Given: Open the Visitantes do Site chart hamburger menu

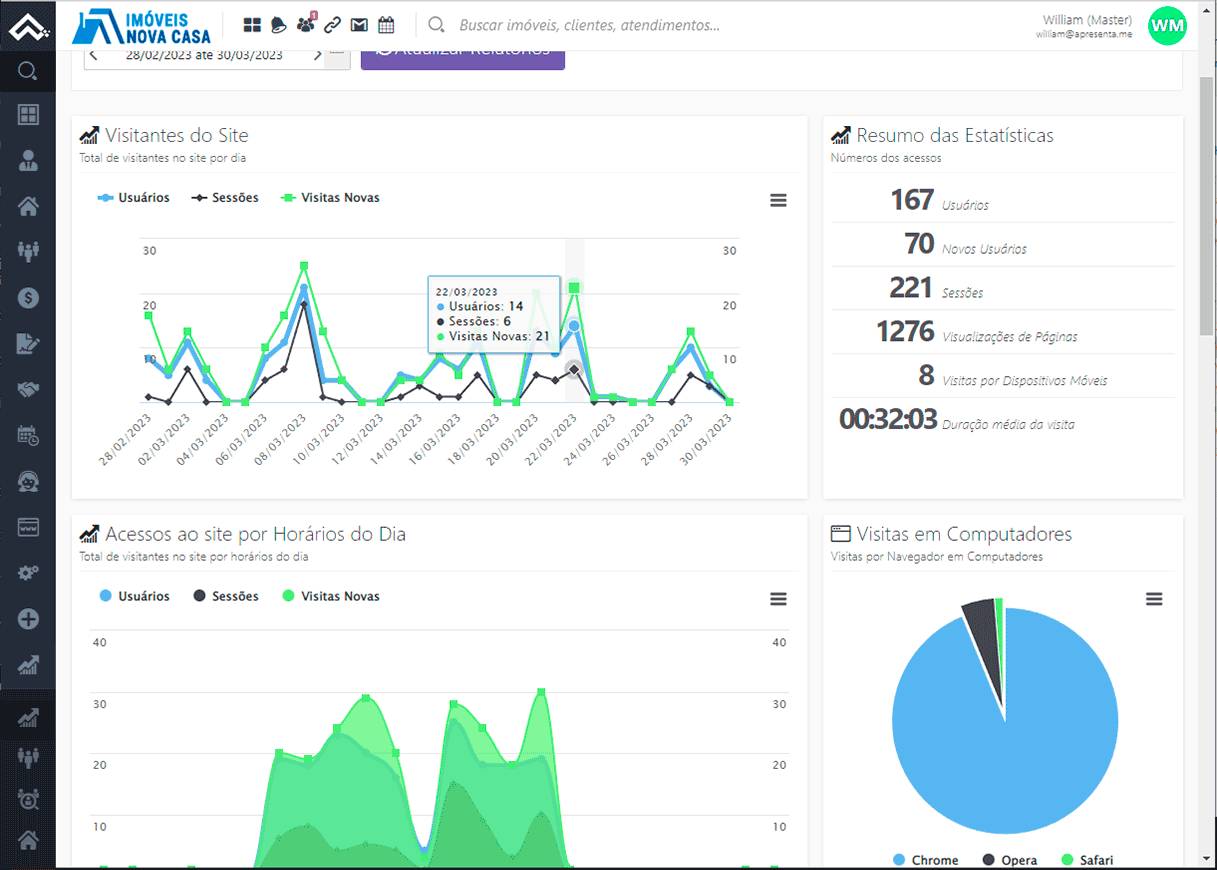Looking at the screenshot, I should [778, 200].
